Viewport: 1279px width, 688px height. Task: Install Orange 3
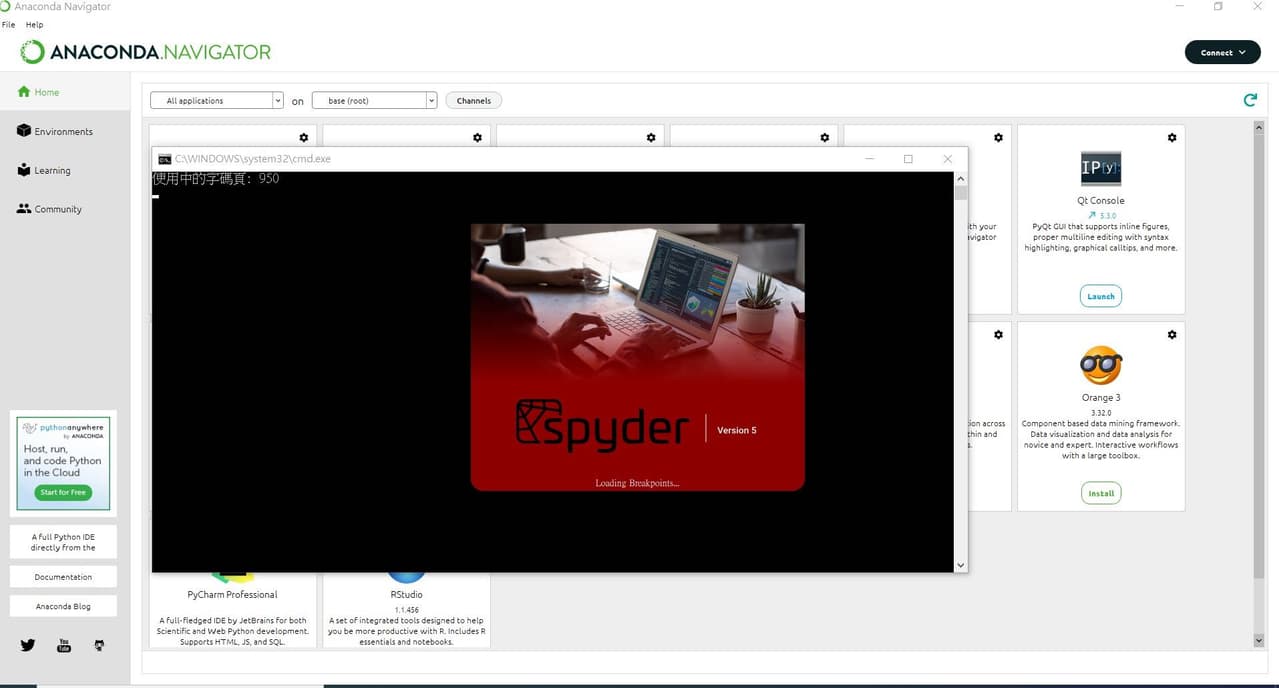point(1101,493)
